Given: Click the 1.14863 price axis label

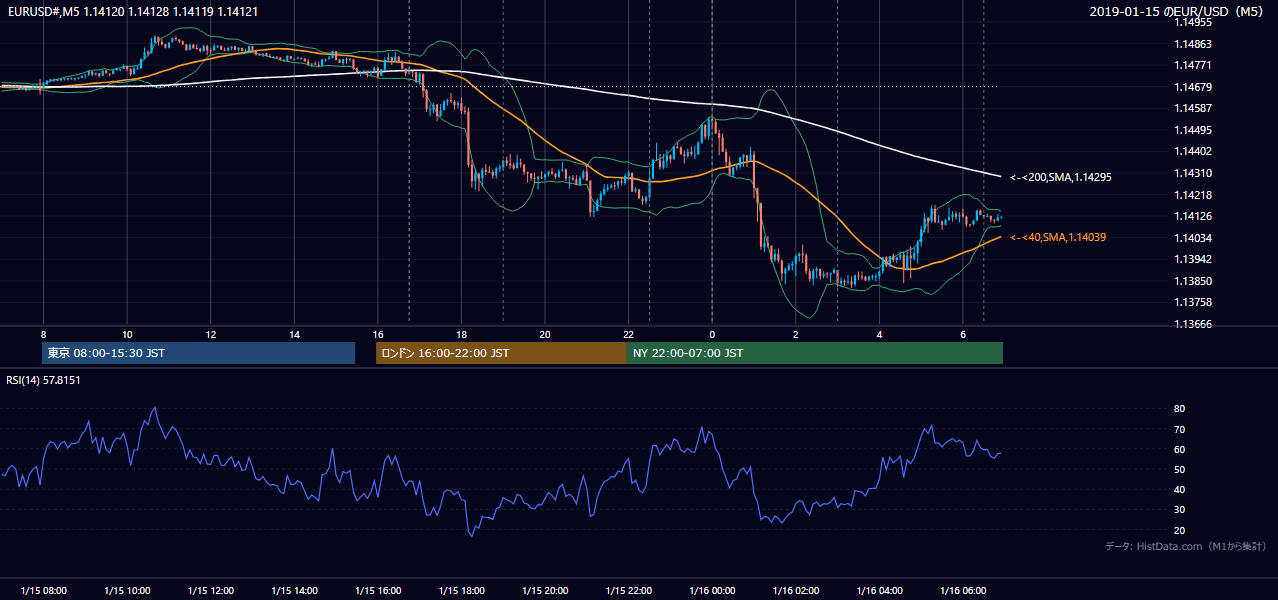Looking at the screenshot, I should (x=1192, y=44).
